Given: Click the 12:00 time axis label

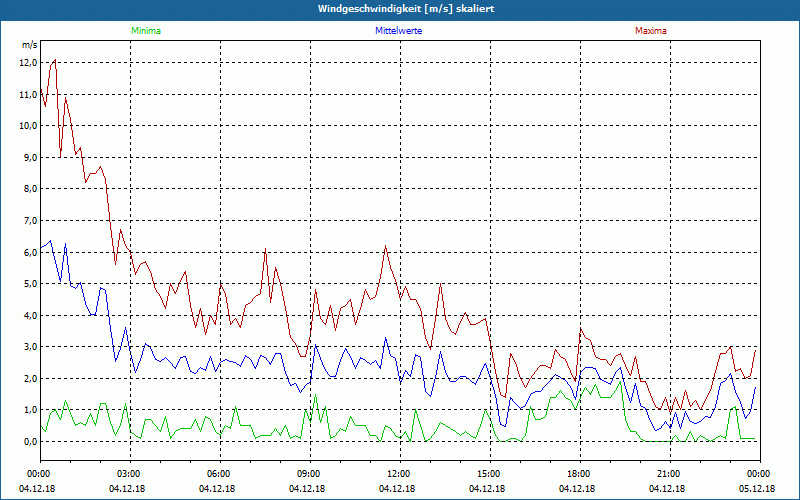Looking at the screenshot, I should point(400,474).
